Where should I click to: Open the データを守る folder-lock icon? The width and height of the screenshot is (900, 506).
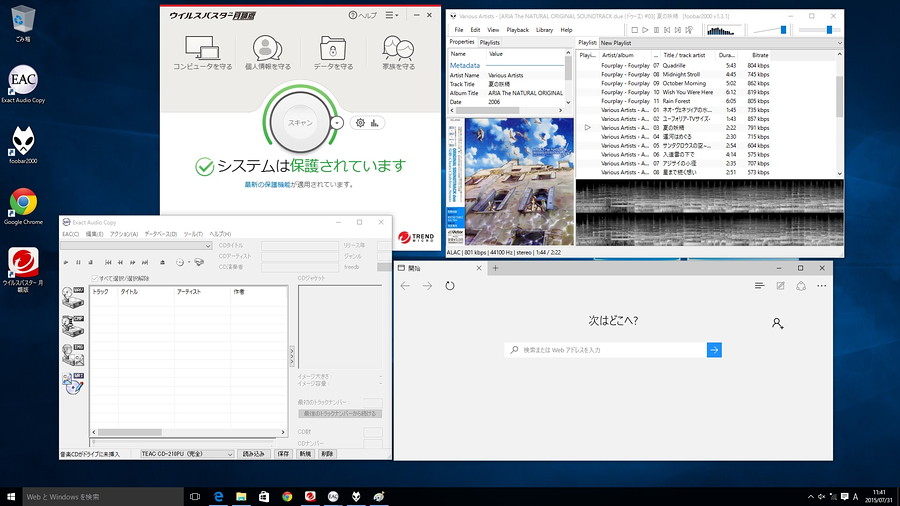point(333,48)
